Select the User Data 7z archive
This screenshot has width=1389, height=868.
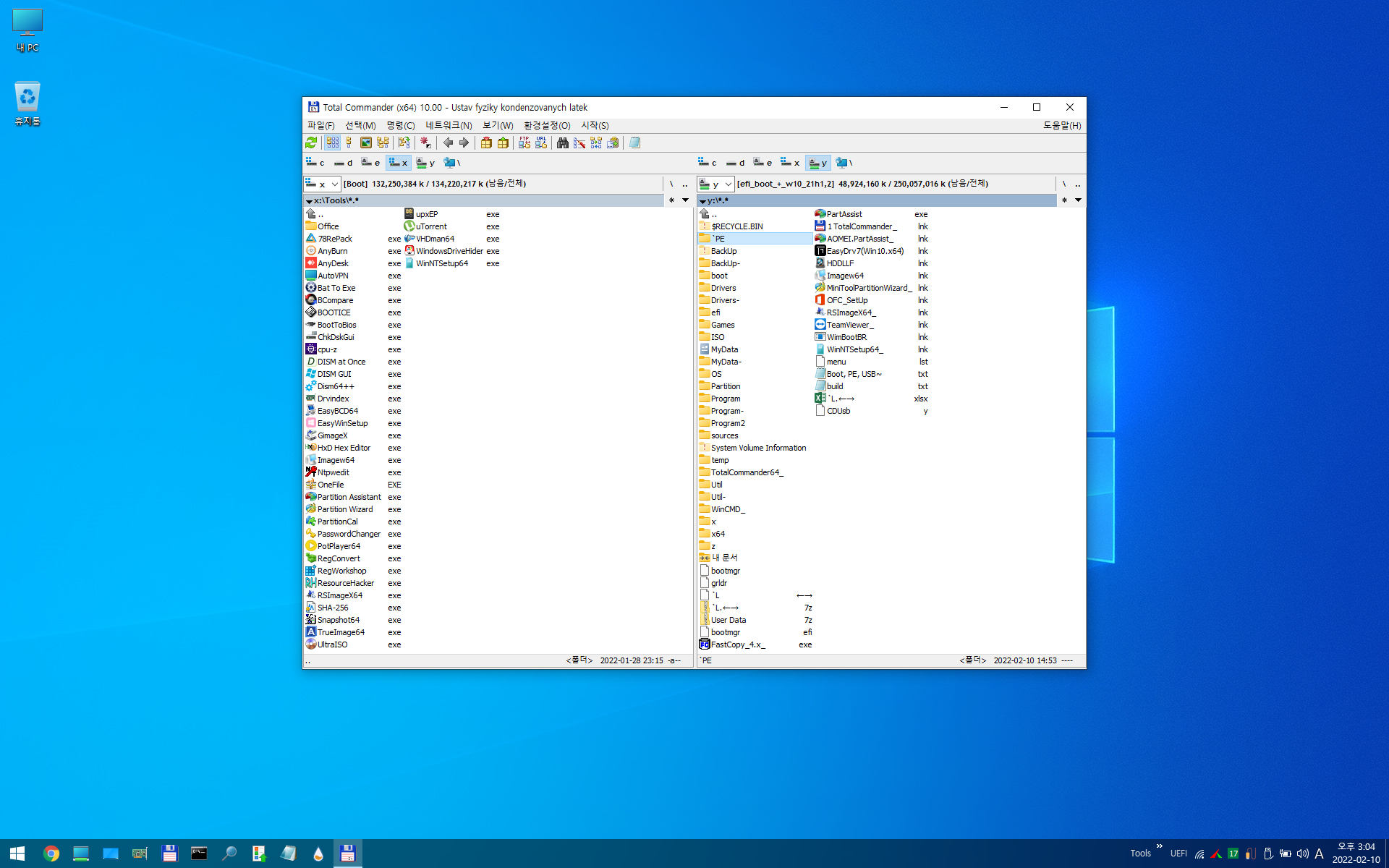(x=755, y=620)
